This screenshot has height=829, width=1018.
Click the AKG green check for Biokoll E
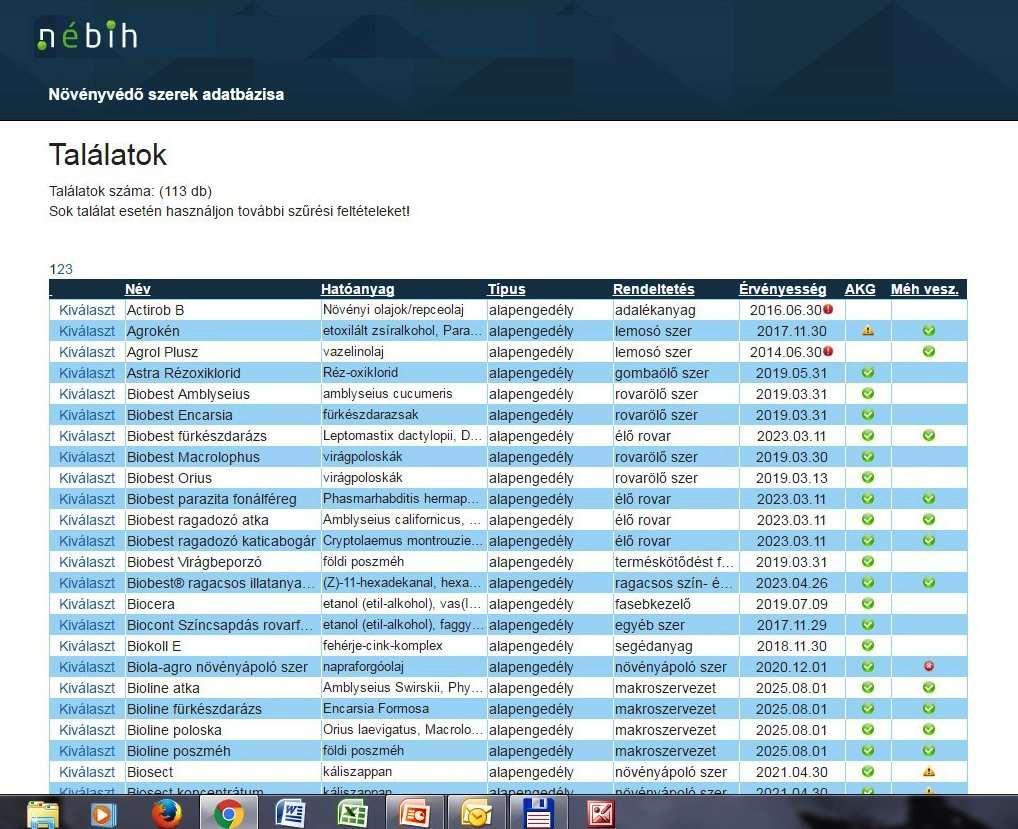click(x=867, y=645)
